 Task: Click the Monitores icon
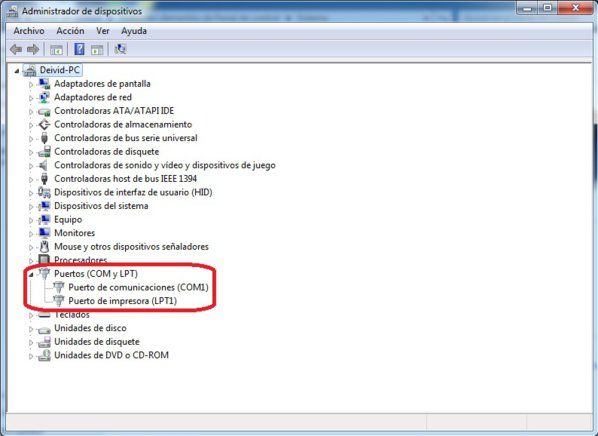44,233
